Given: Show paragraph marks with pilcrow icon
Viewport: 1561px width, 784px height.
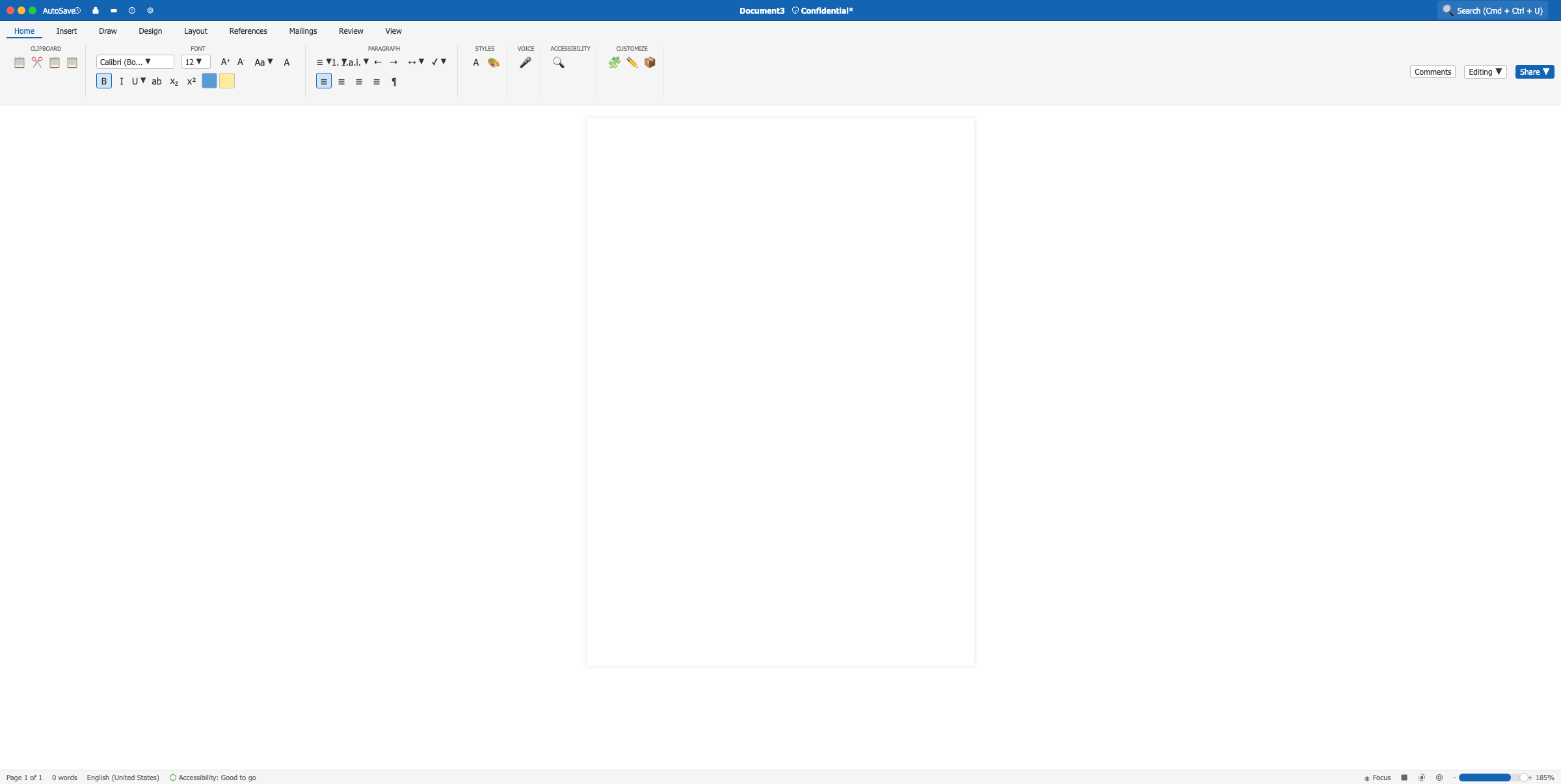Looking at the screenshot, I should pos(394,81).
